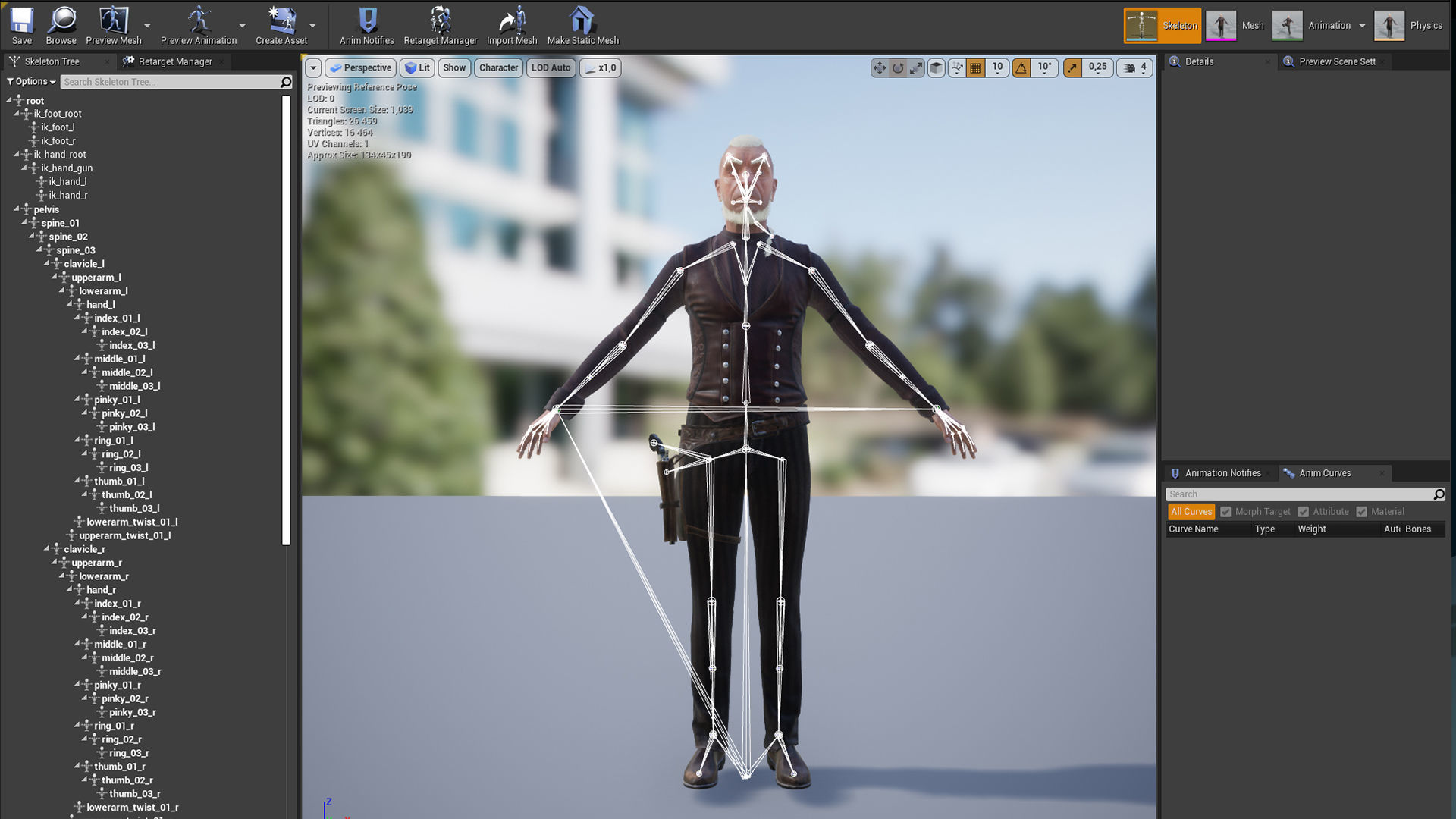
Task: Select the rotate gizmo tool
Action: [898, 68]
